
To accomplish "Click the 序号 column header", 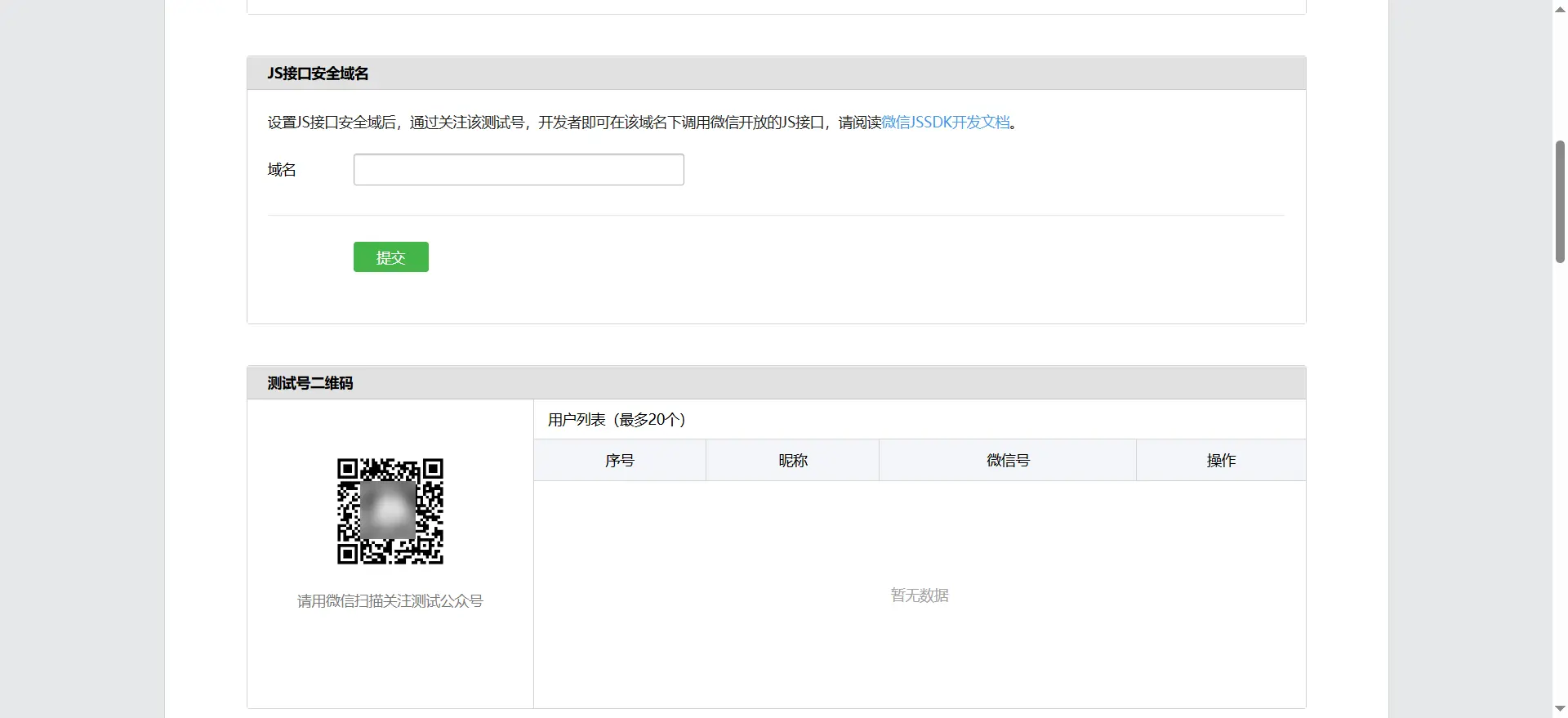I will [620, 460].
